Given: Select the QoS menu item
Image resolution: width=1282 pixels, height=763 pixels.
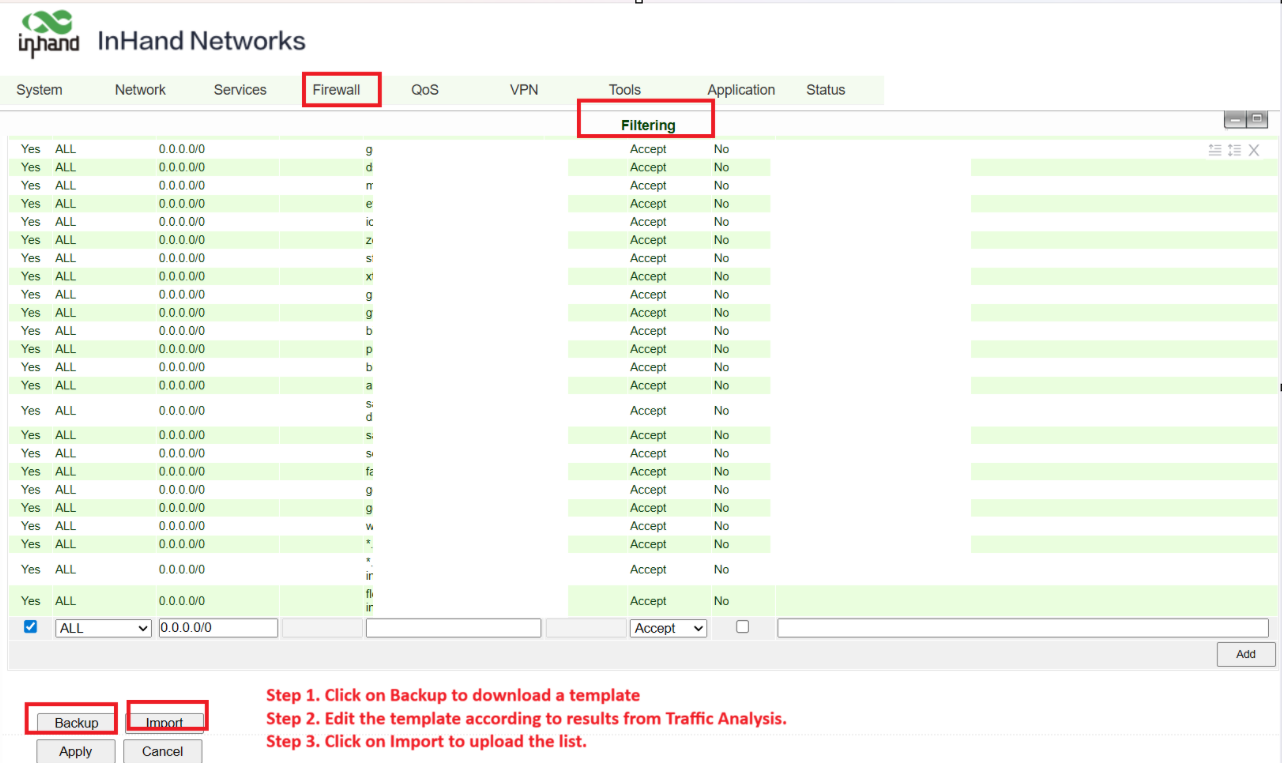Looking at the screenshot, I should (x=424, y=90).
